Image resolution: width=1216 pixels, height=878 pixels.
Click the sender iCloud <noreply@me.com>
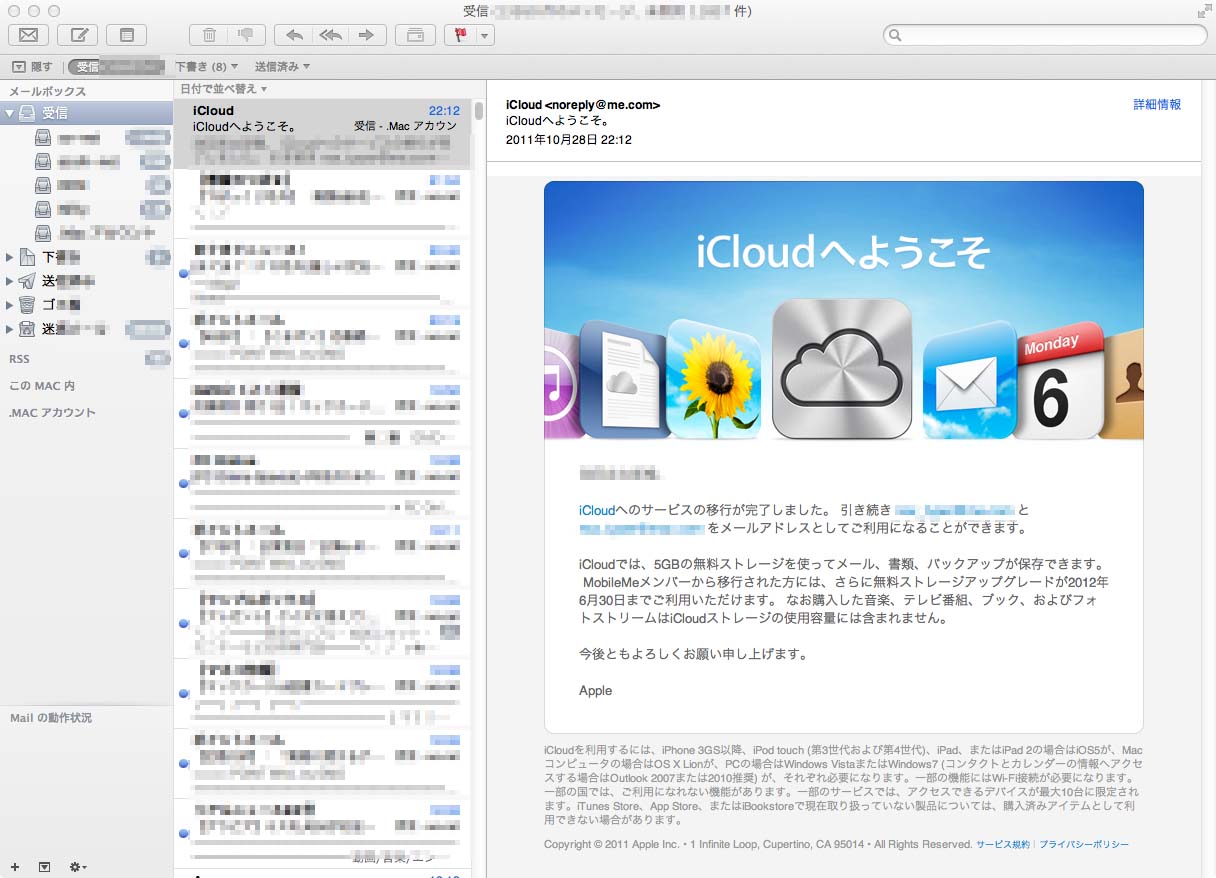point(583,104)
